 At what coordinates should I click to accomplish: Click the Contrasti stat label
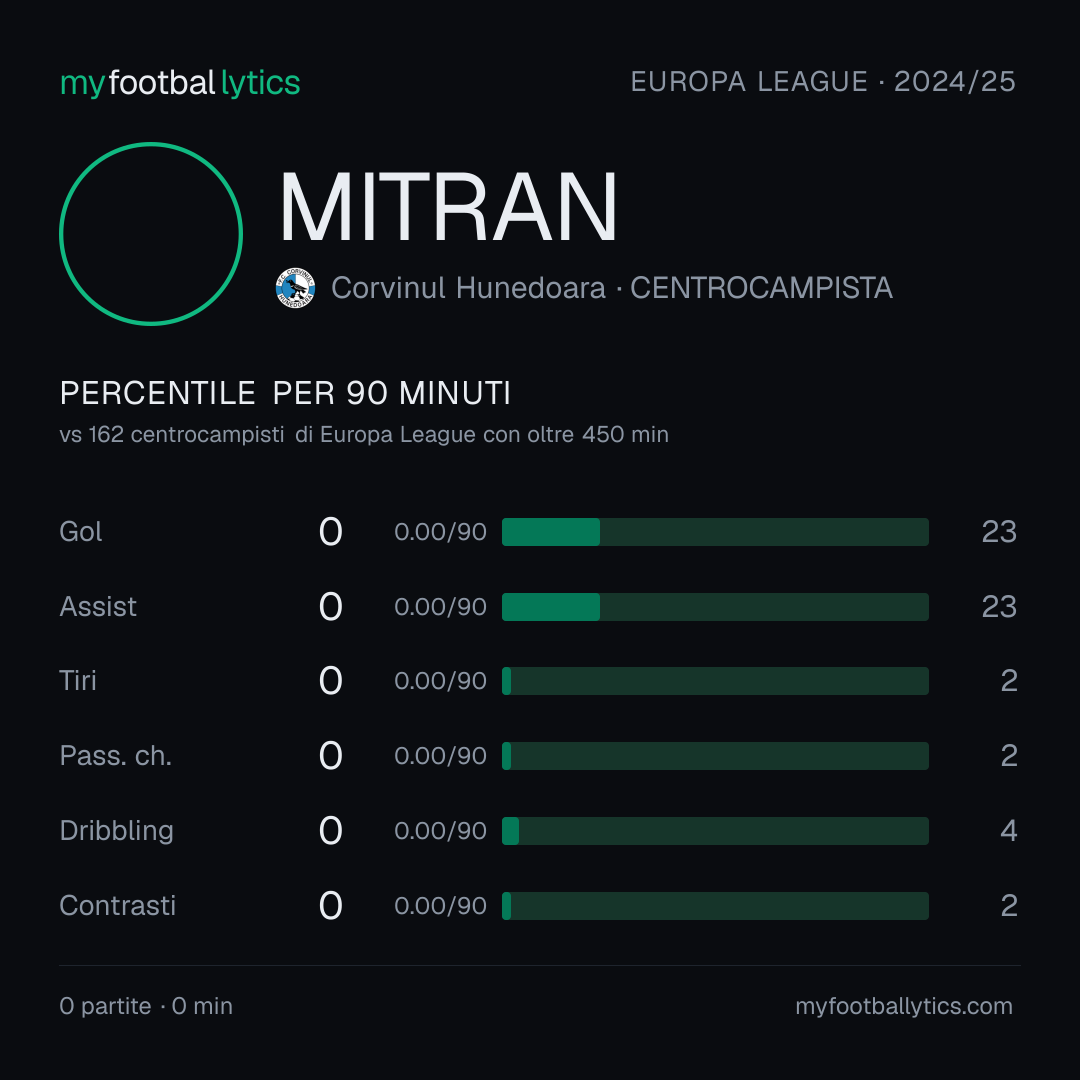pos(118,906)
